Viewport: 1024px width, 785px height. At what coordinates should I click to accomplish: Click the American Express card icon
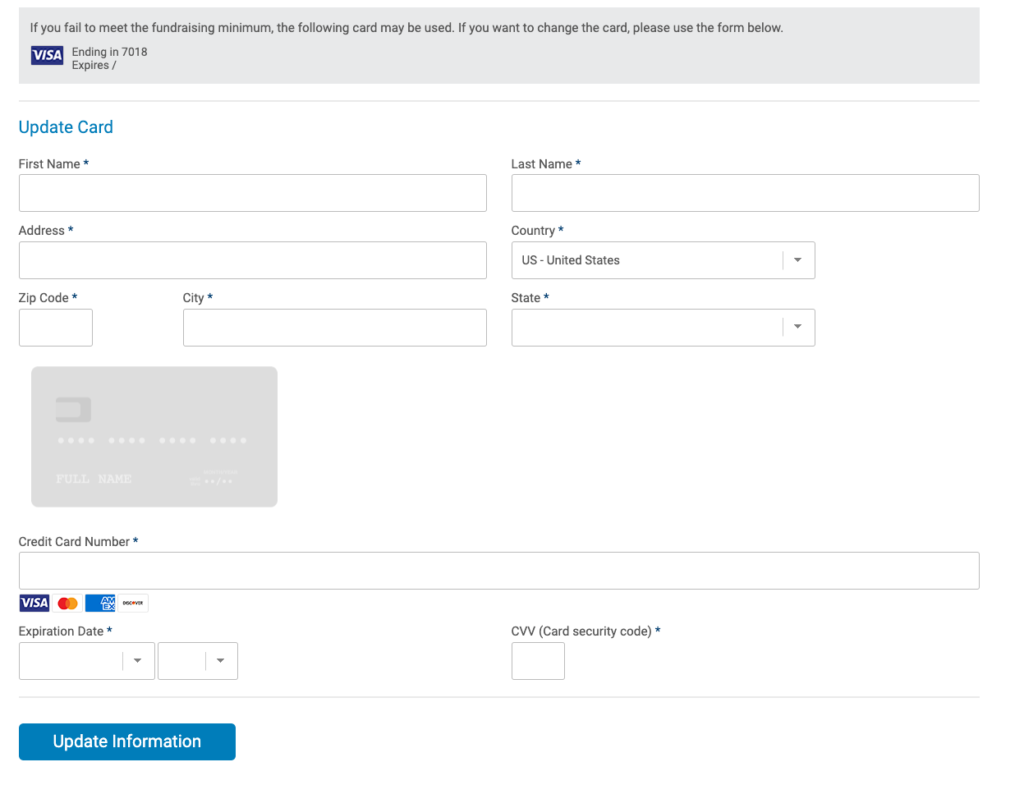click(x=100, y=603)
